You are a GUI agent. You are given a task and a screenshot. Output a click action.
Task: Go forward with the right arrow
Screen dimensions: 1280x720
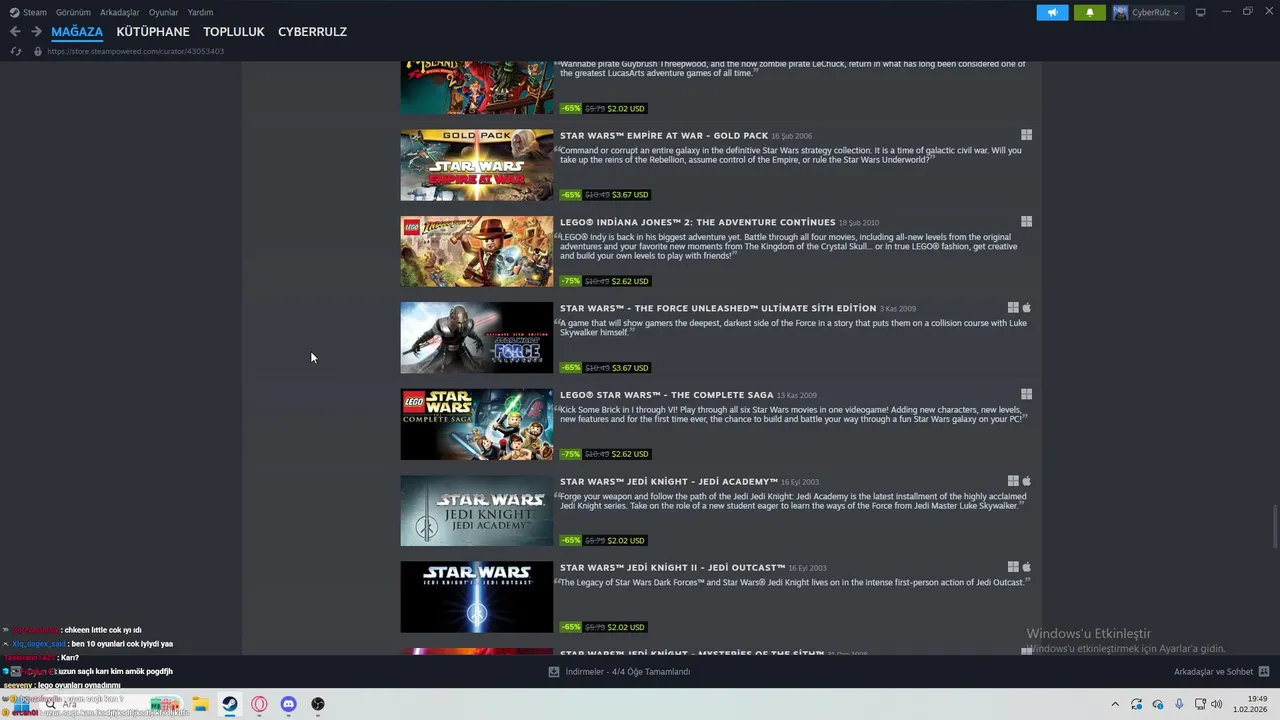pyautogui.click(x=36, y=32)
